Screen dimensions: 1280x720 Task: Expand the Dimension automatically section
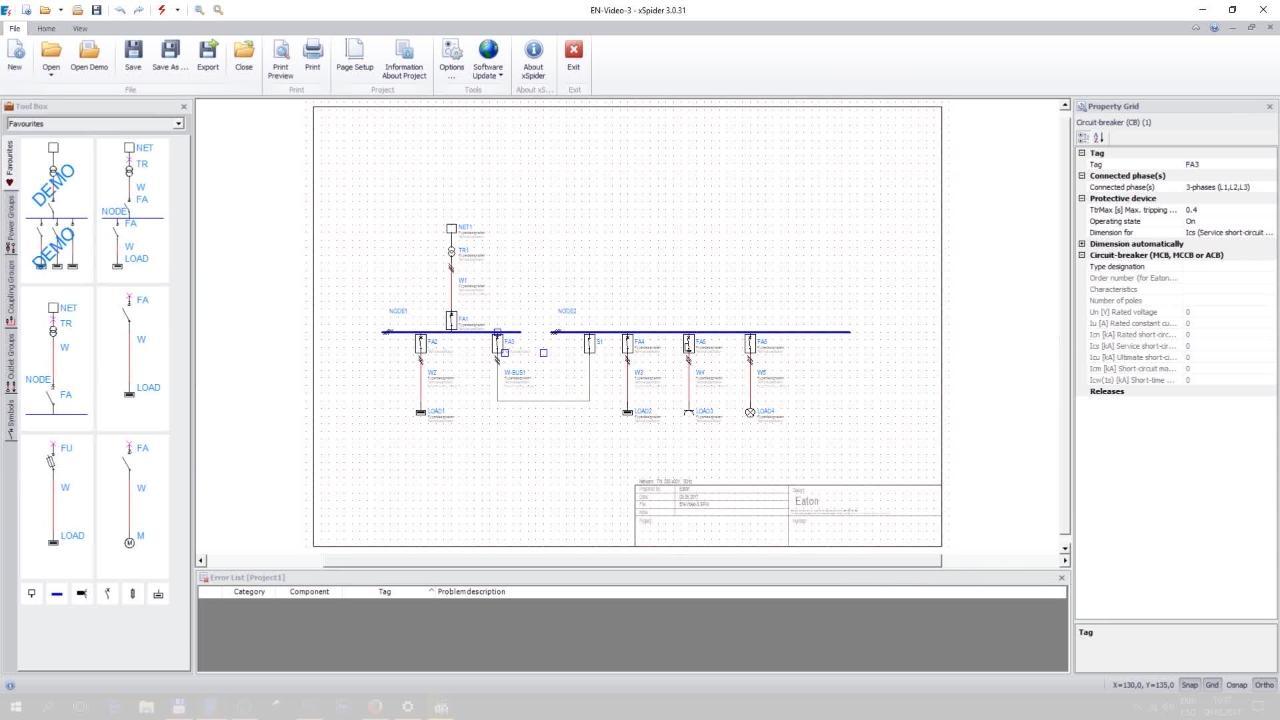pyautogui.click(x=1082, y=244)
